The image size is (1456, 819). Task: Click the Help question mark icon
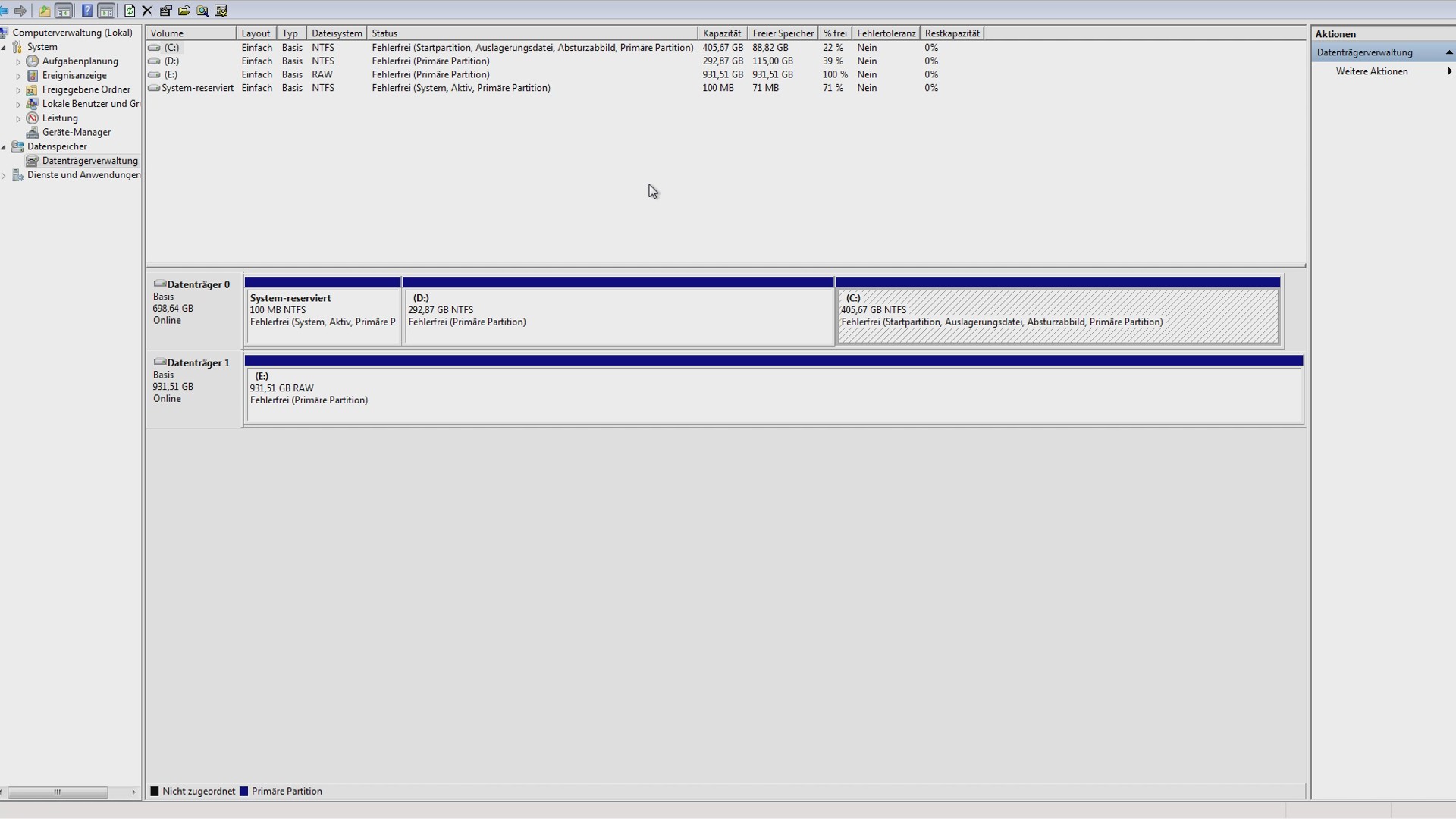tap(86, 11)
